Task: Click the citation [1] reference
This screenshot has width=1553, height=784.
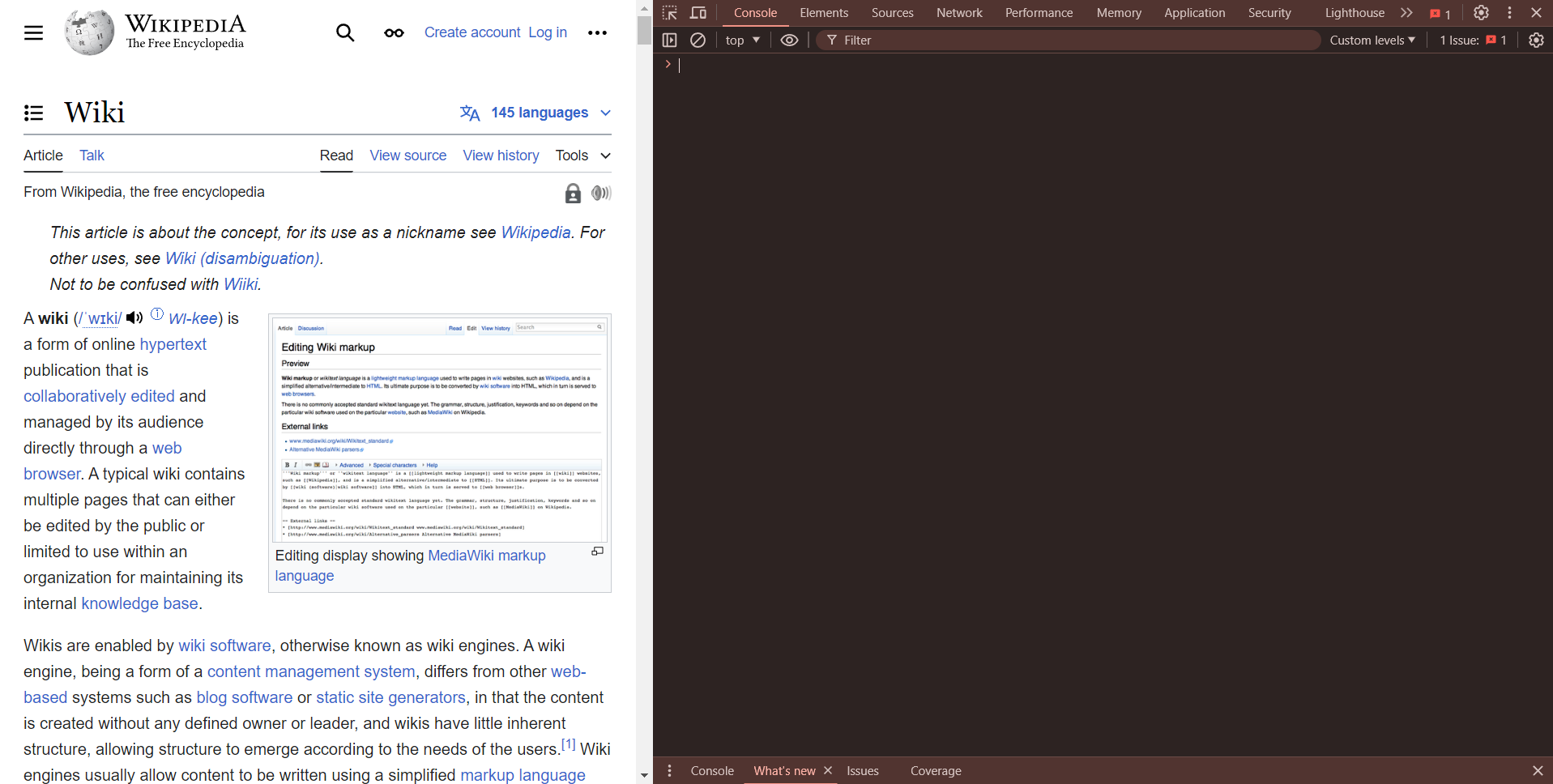Action: [569, 744]
